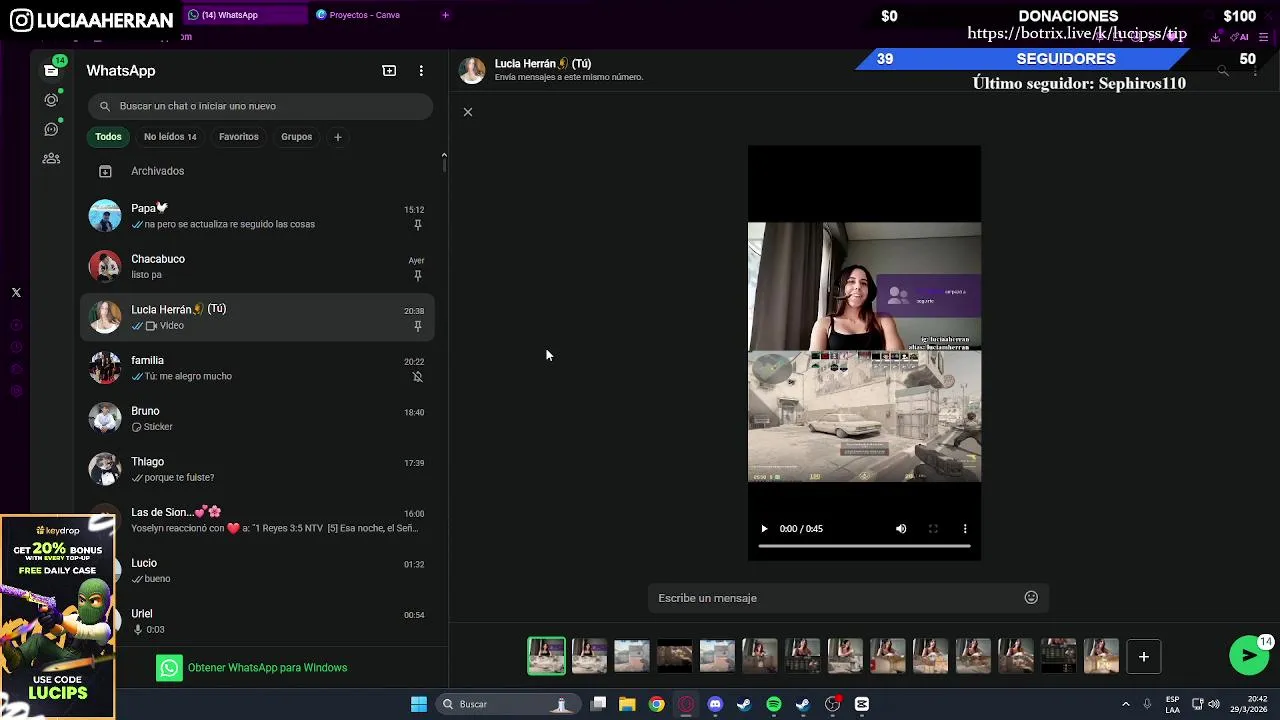
Task: Open File Explorer from the taskbar
Action: click(x=627, y=704)
